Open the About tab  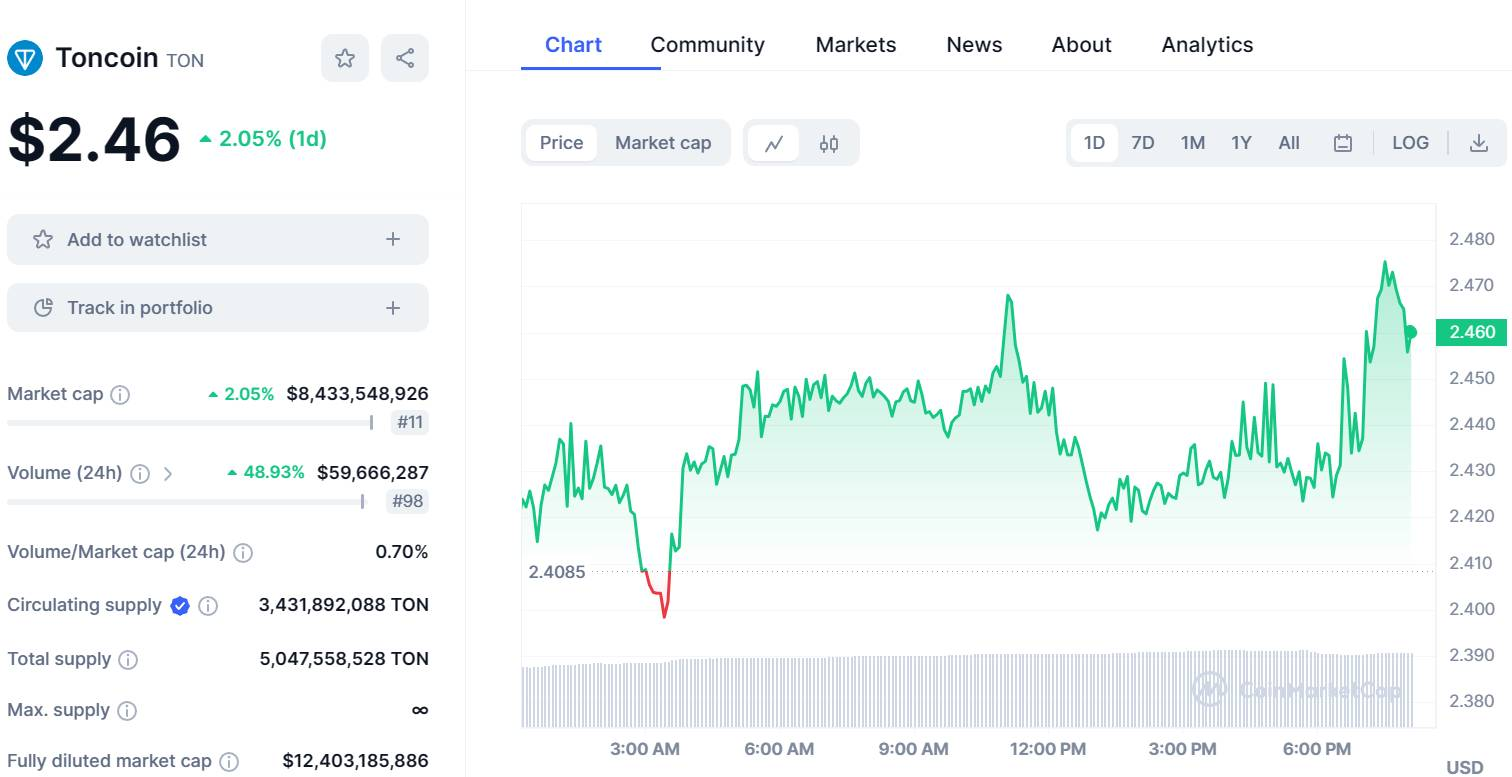pos(1081,45)
